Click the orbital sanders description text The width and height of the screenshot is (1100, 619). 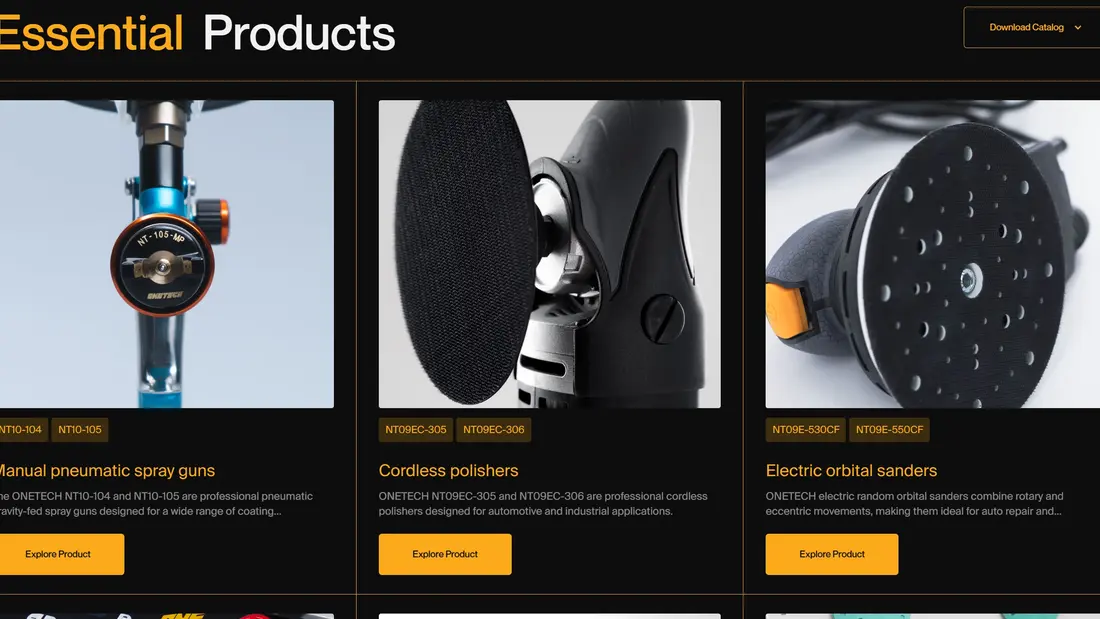[x=914, y=503]
